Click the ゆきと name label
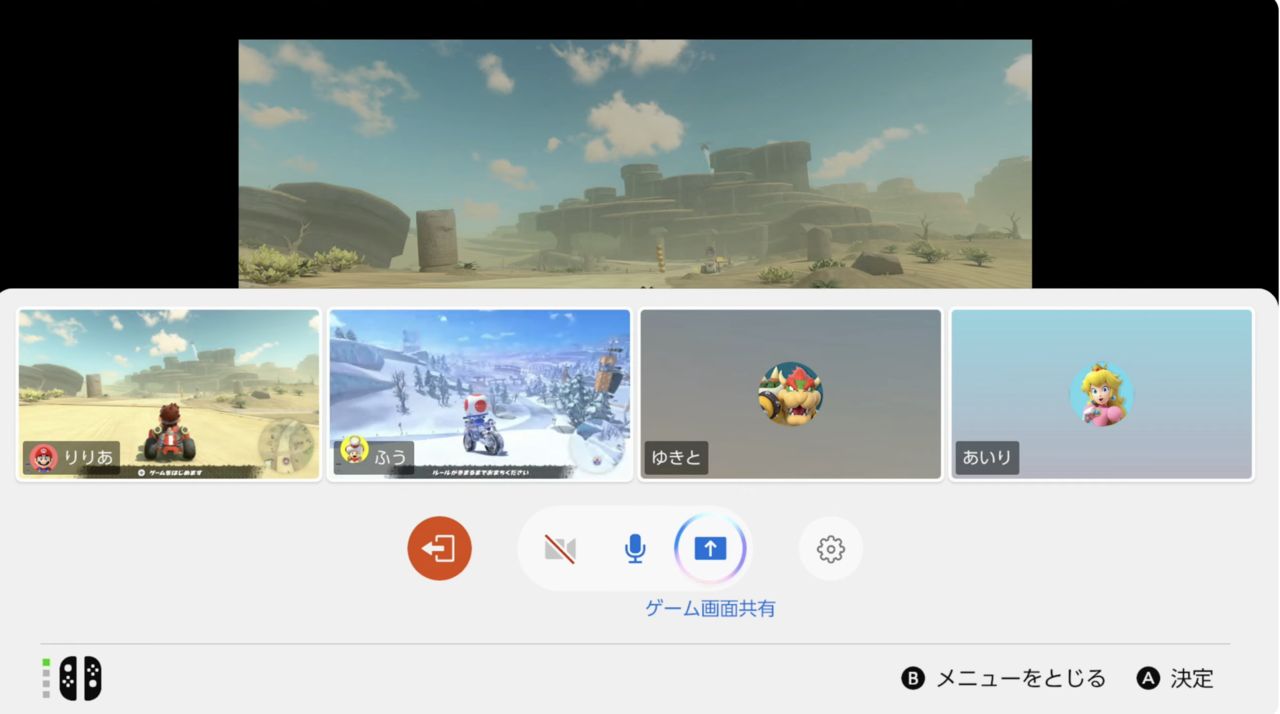 [677, 458]
